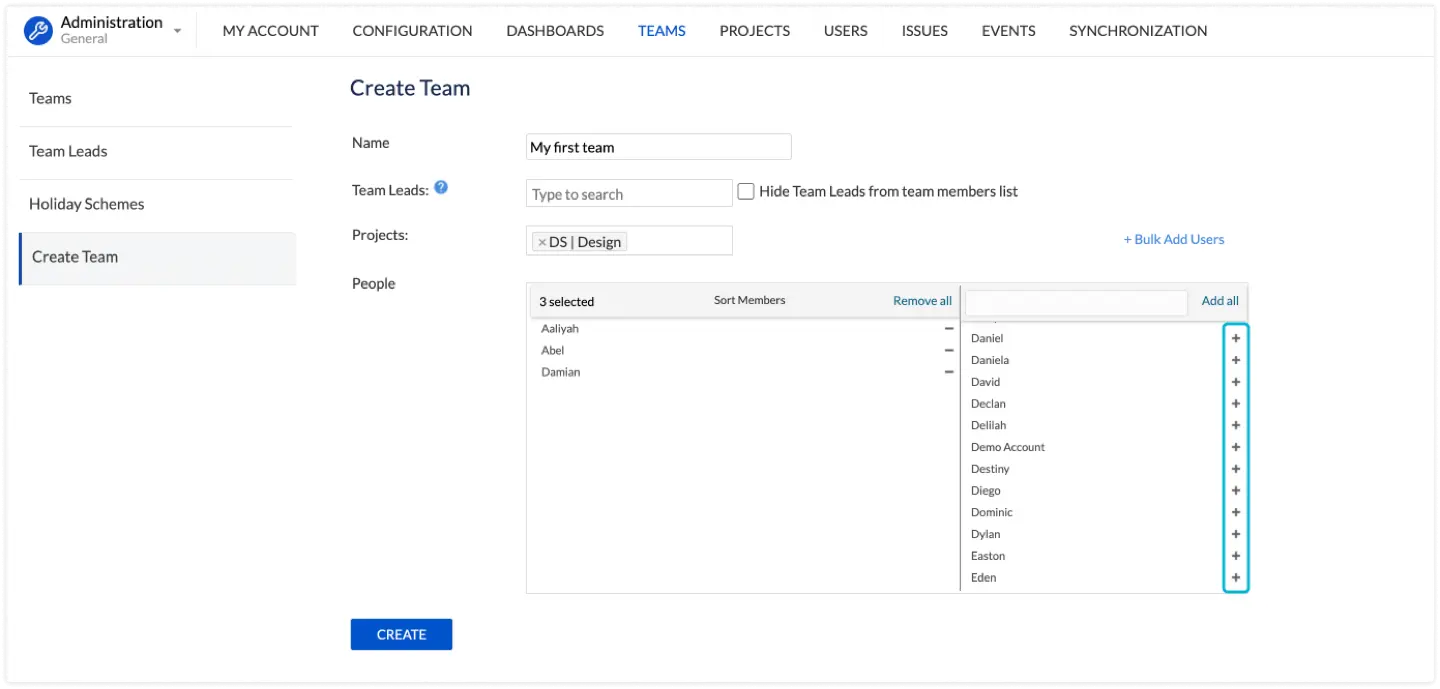Add Destiny to the team
Image resolution: width=1440 pixels, height=689 pixels.
pos(1236,469)
